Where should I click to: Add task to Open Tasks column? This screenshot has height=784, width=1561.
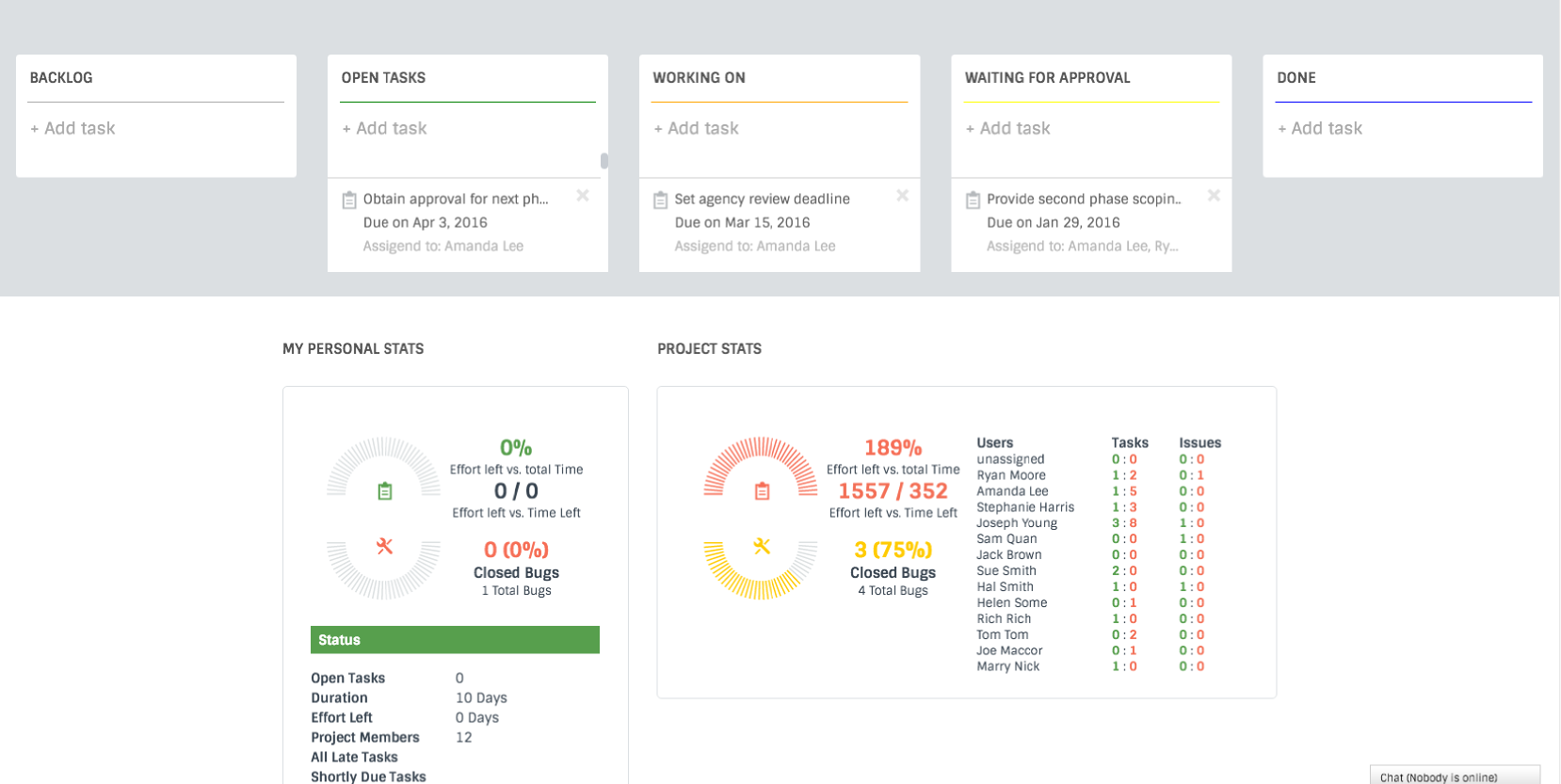(384, 128)
